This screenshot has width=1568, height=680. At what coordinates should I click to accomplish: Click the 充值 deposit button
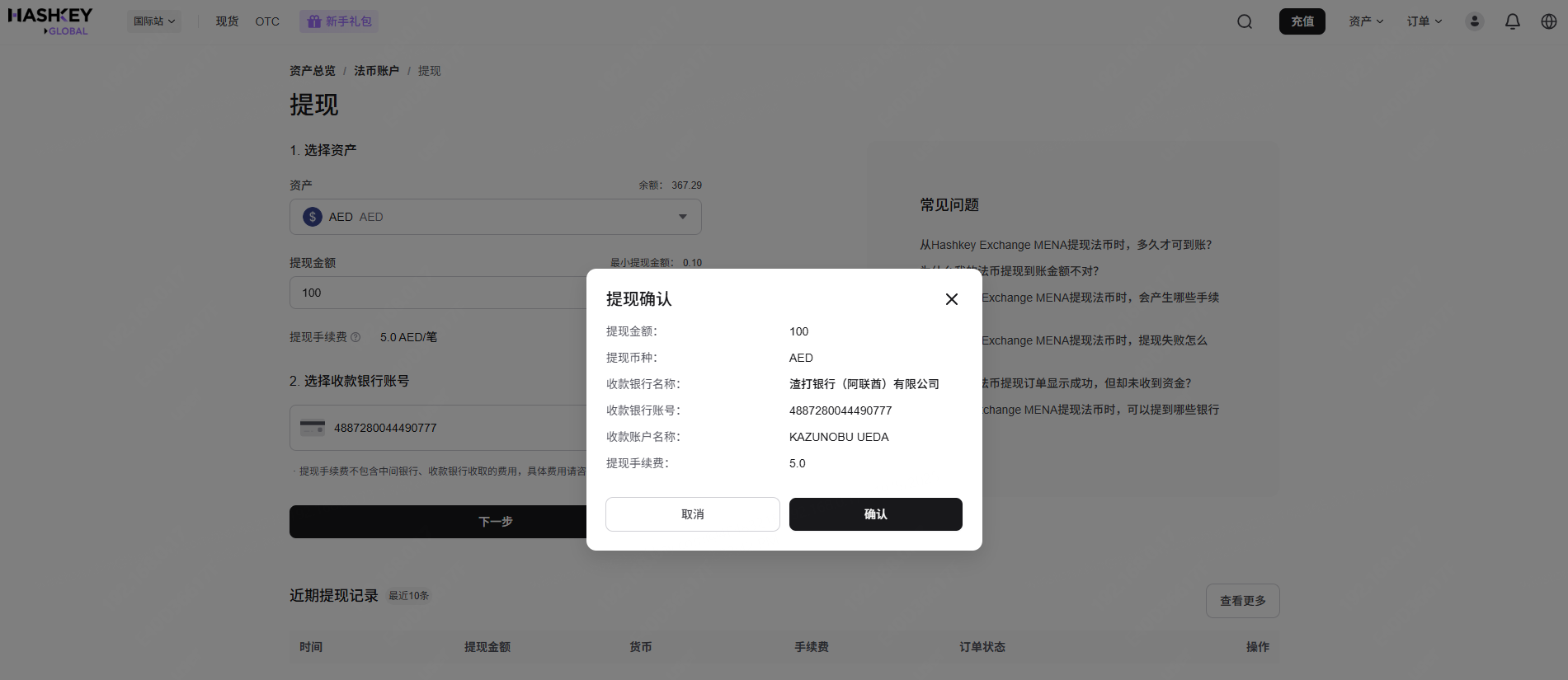pyautogui.click(x=1302, y=21)
